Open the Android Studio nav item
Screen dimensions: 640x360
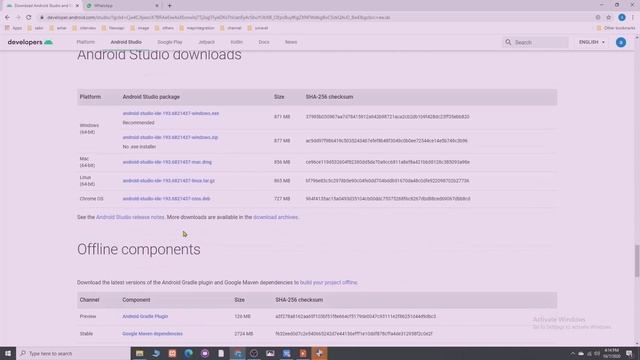126,42
